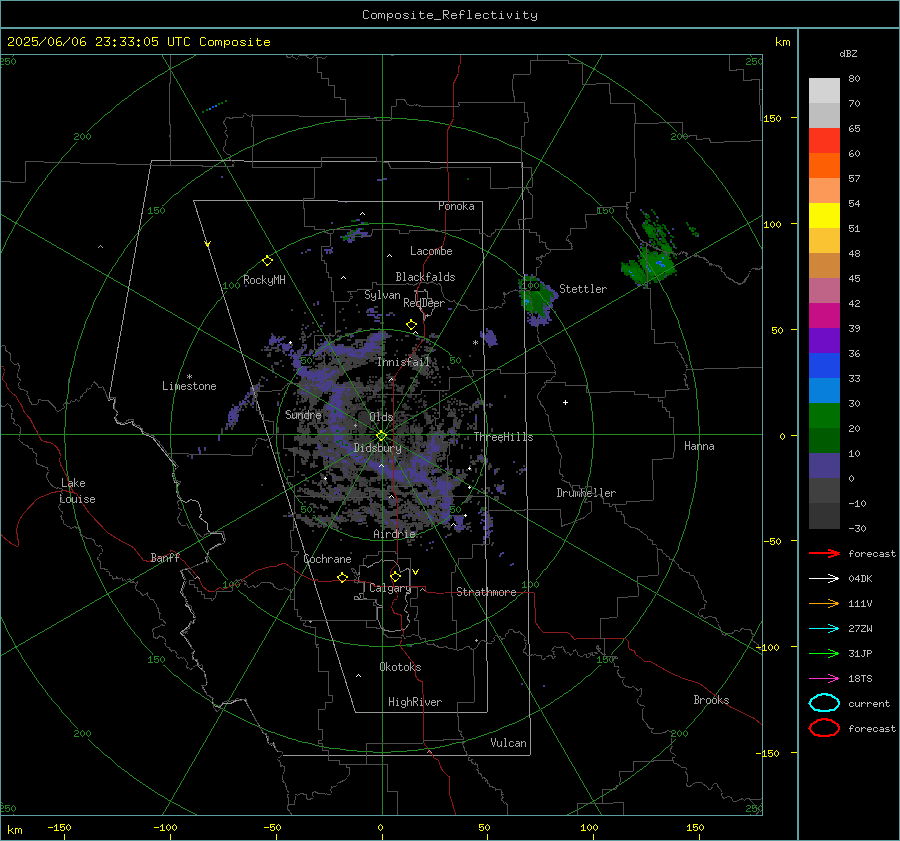Image resolution: width=900 pixels, height=841 pixels.
Task: Click the yellow diamond marker near Cochrane
Action: click(x=342, y=577)
